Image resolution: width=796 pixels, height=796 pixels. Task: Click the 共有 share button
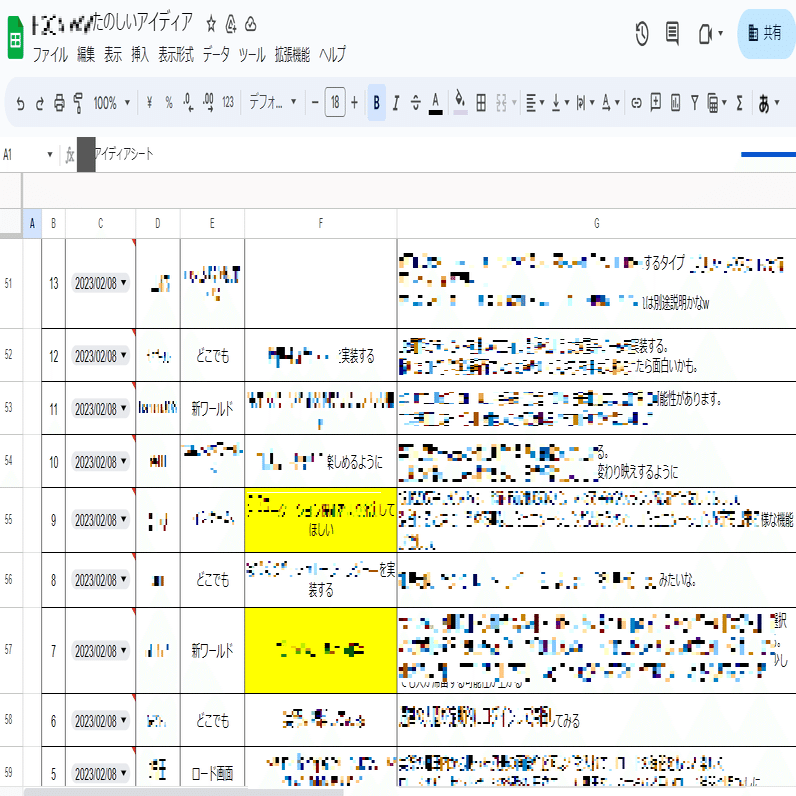[x=766, y=34]
